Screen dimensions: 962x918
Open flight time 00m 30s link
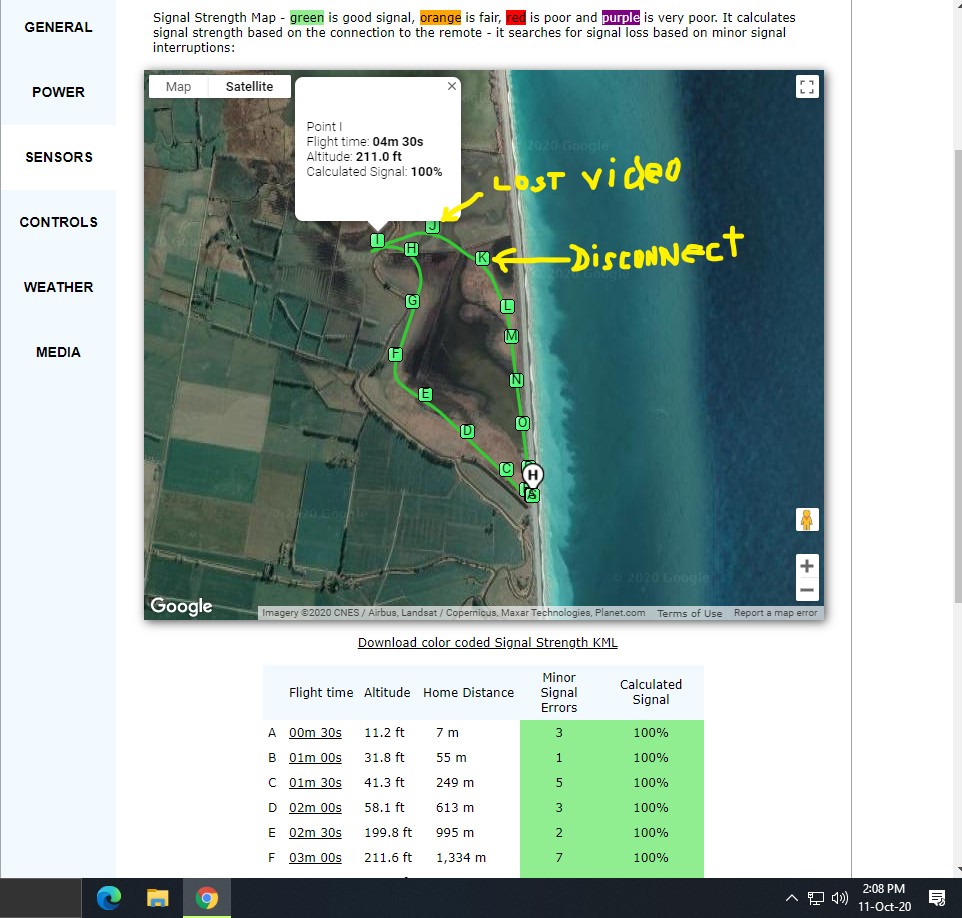[x=315, y=733]
